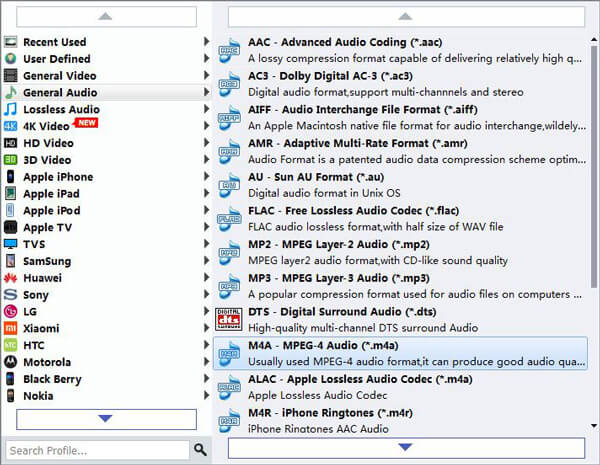Click the search magnifier icon
This screenshot has width=600, height=465.
(x=200, y=450)
